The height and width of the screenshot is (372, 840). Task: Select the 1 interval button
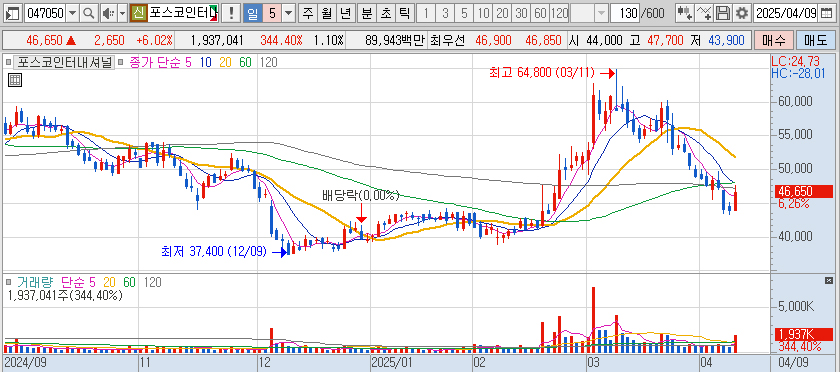click(x=426, y=13)
